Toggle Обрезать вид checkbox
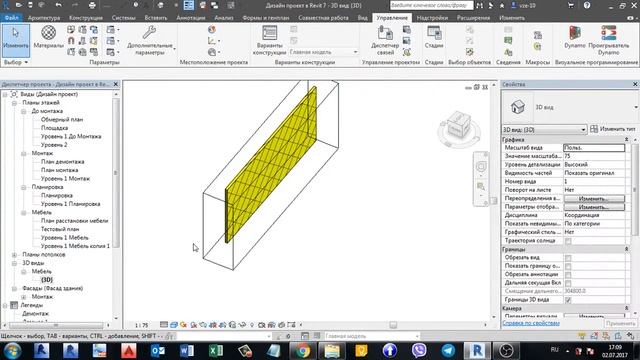This screenshot has width=640, height=360. 568,258
